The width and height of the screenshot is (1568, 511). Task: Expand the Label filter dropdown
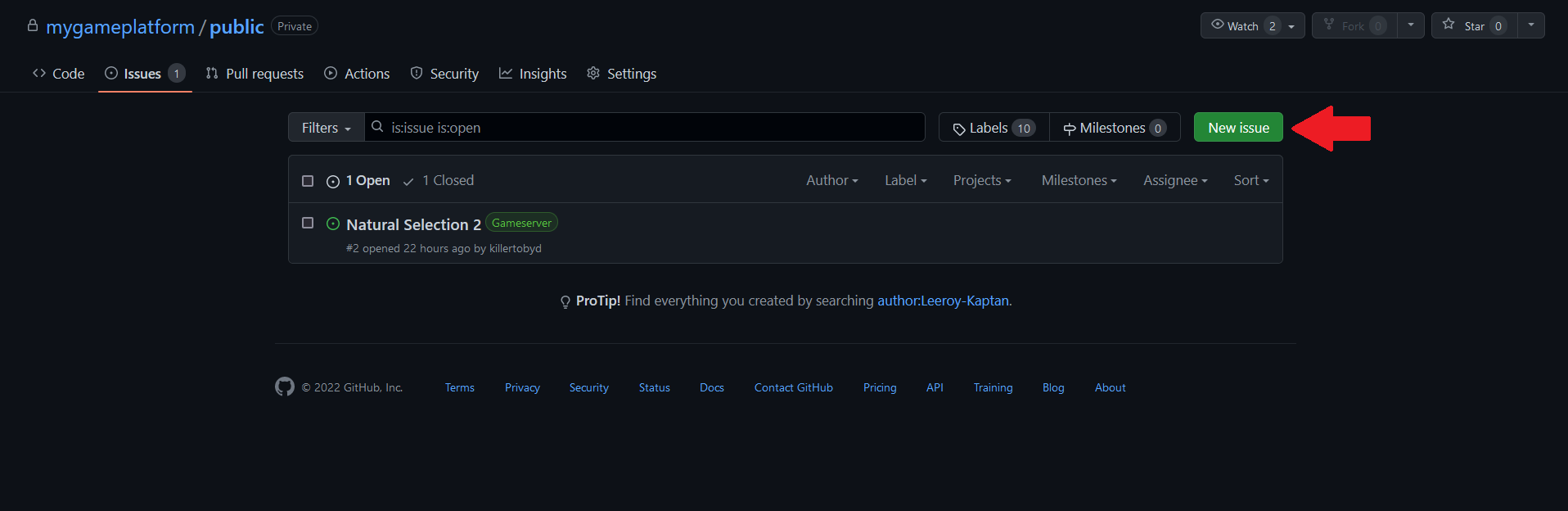click(x=905, y=180)
